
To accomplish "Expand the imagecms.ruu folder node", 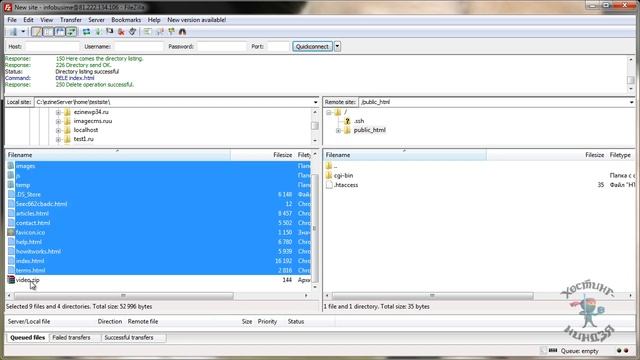I will [58, 121].
